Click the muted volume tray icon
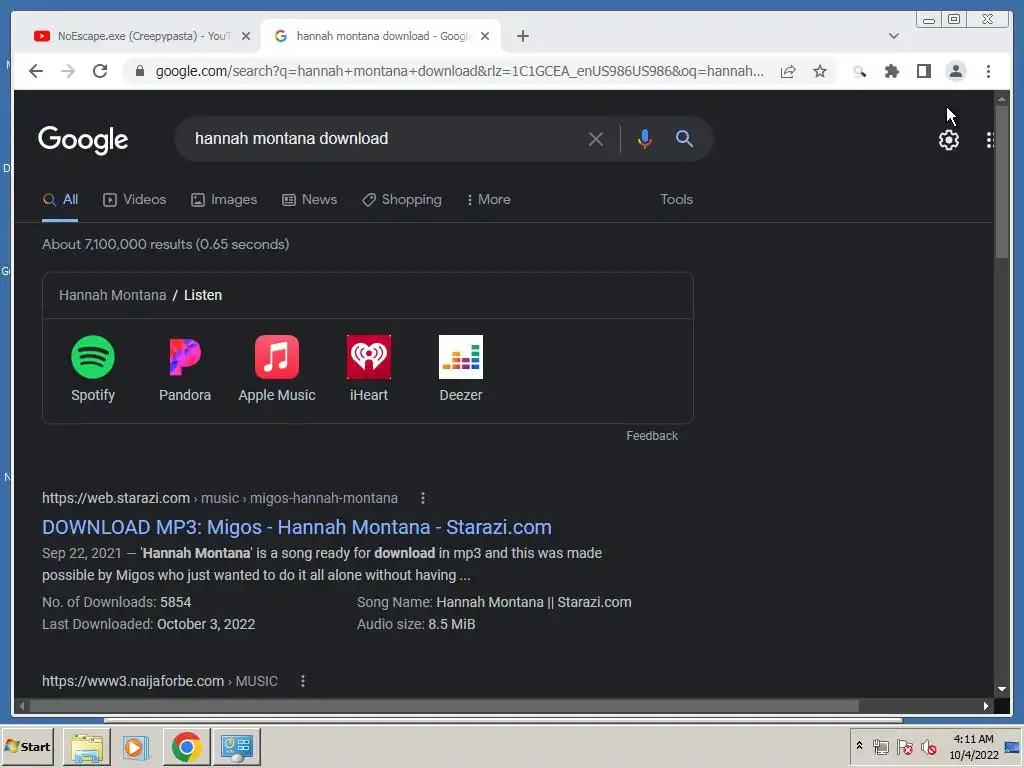 click(x=928, y=746)
